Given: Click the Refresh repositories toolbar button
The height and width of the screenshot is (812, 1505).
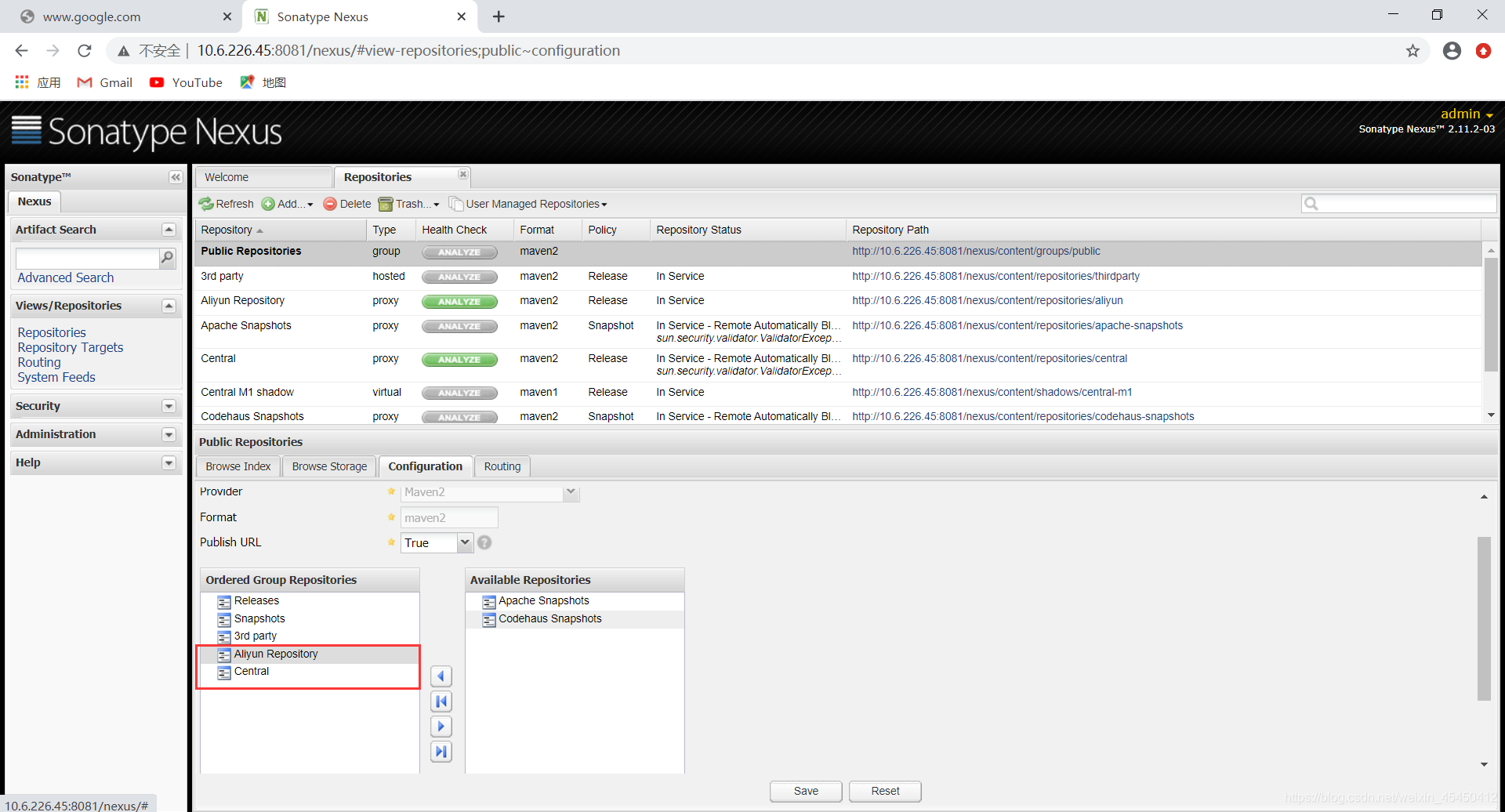Looking at the screenshot, I should pyautogui.click(x=226, y=204).
